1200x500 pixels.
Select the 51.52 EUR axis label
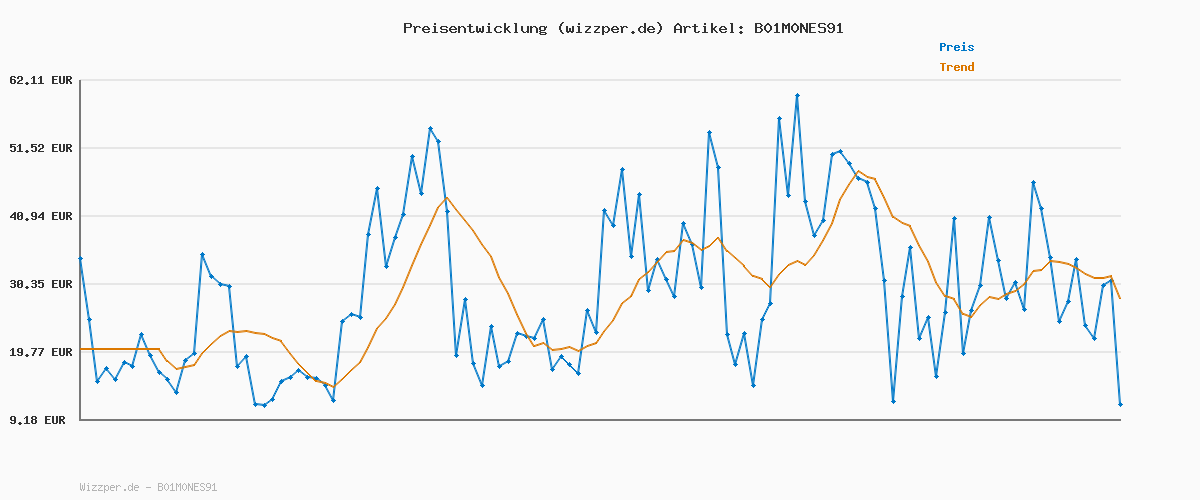point(41,148)
